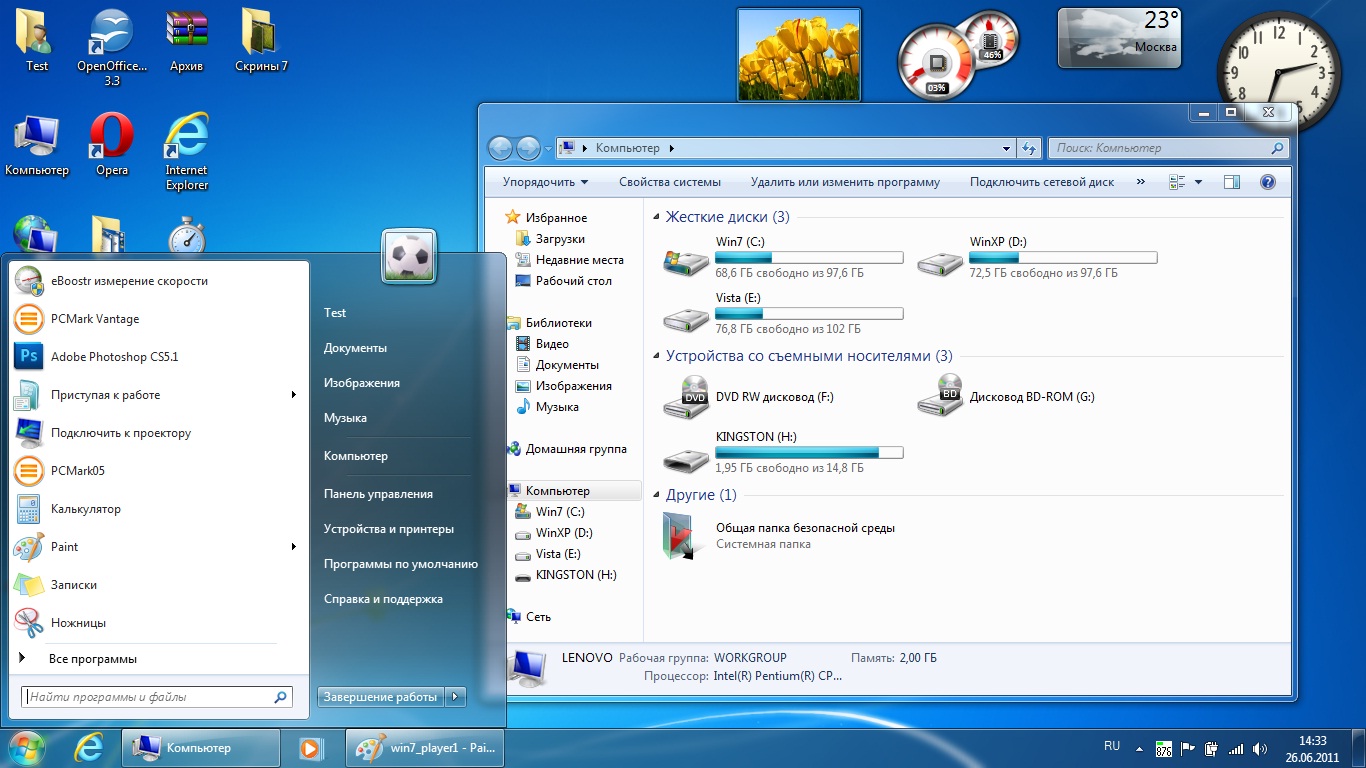
Task: Open the Test user folder on desktop
Action: coord(37,42)
